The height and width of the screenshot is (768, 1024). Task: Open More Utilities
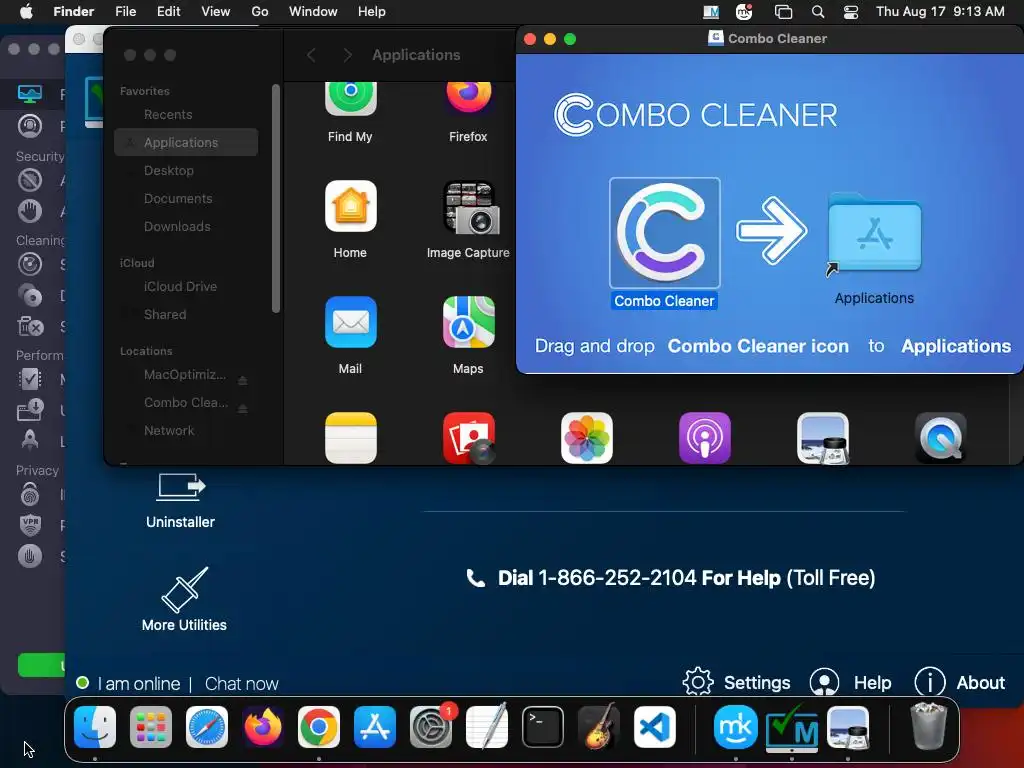(184, 599)
